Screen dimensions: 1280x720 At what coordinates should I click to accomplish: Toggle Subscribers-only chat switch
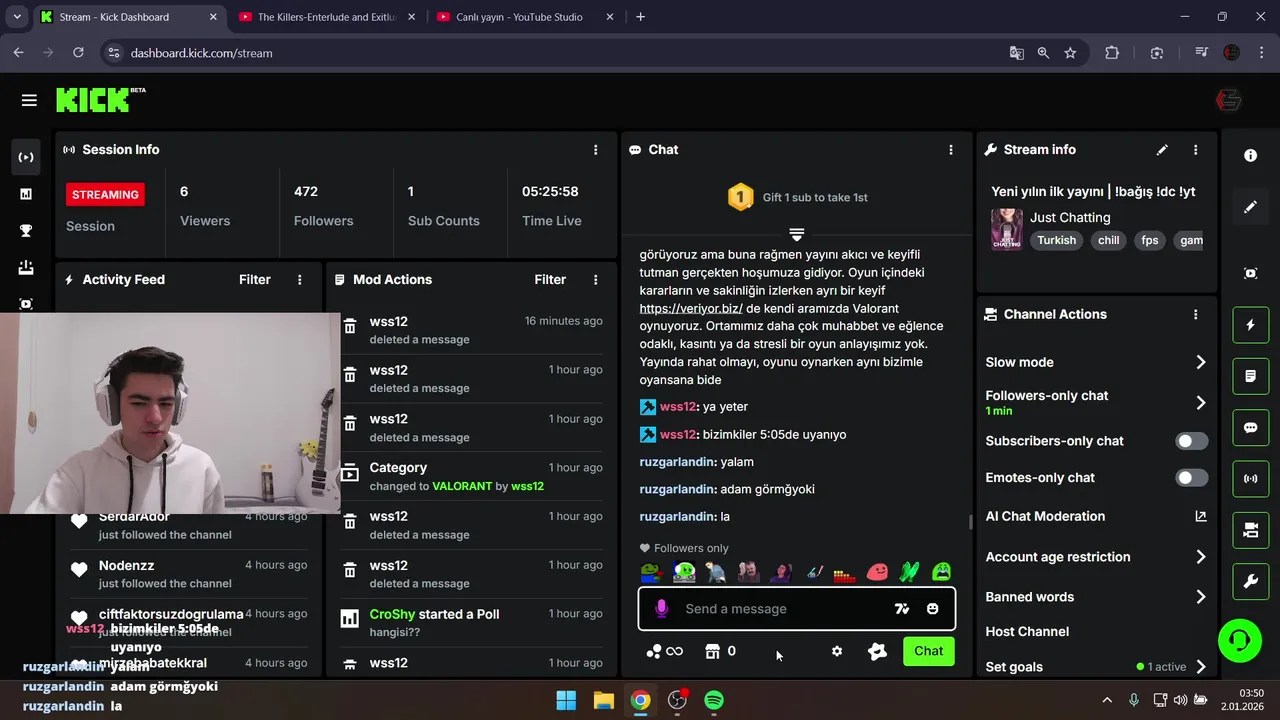[1191, 441]
